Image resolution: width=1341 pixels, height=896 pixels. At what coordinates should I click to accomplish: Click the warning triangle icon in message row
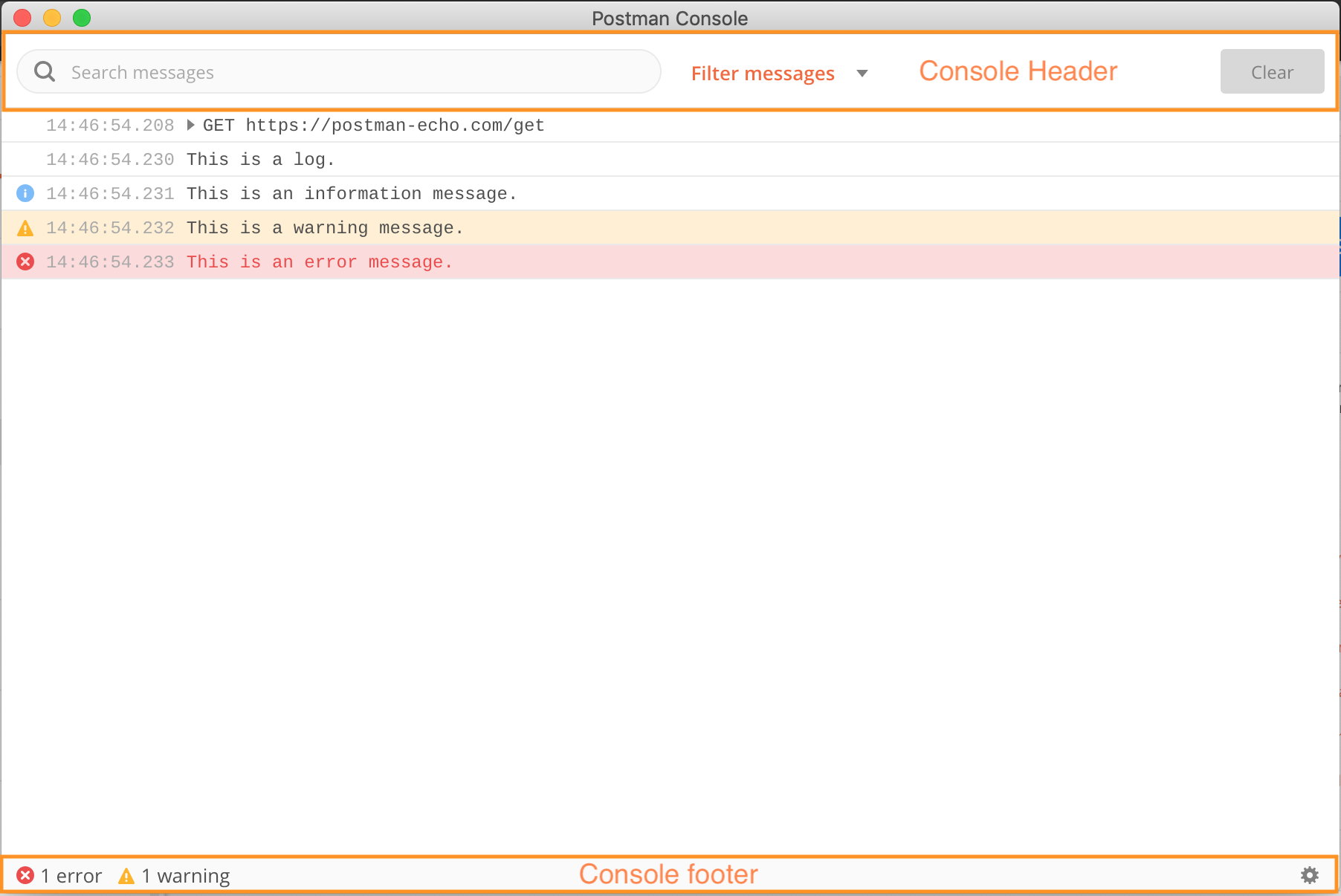(25, 228)
